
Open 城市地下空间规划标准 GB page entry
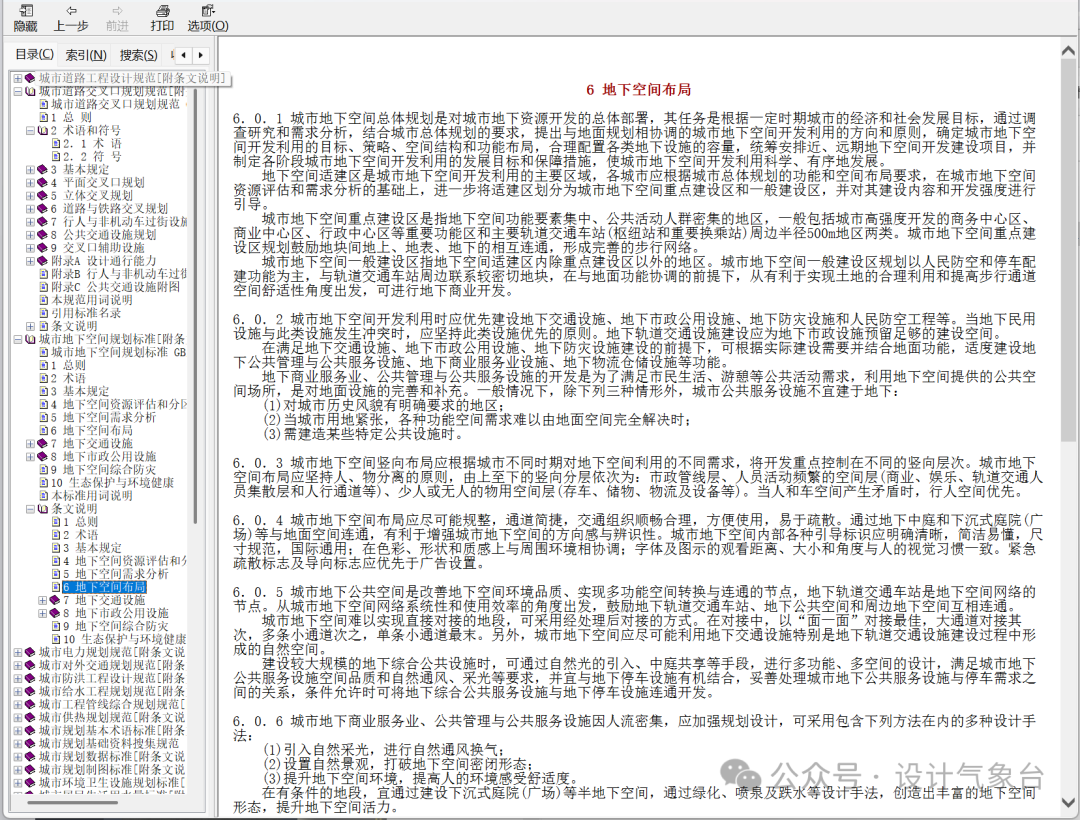pyautogui.click(x=118, y=353)
